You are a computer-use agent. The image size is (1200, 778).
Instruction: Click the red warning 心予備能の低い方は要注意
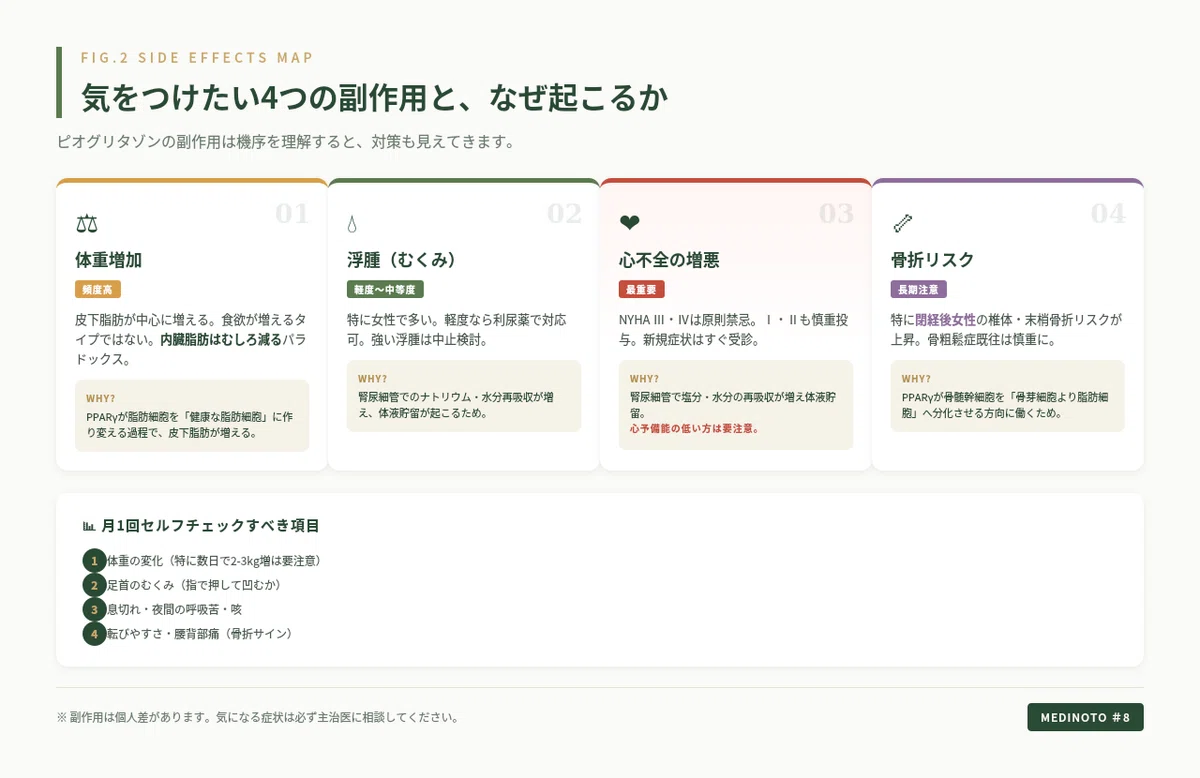tap(694, 428)
